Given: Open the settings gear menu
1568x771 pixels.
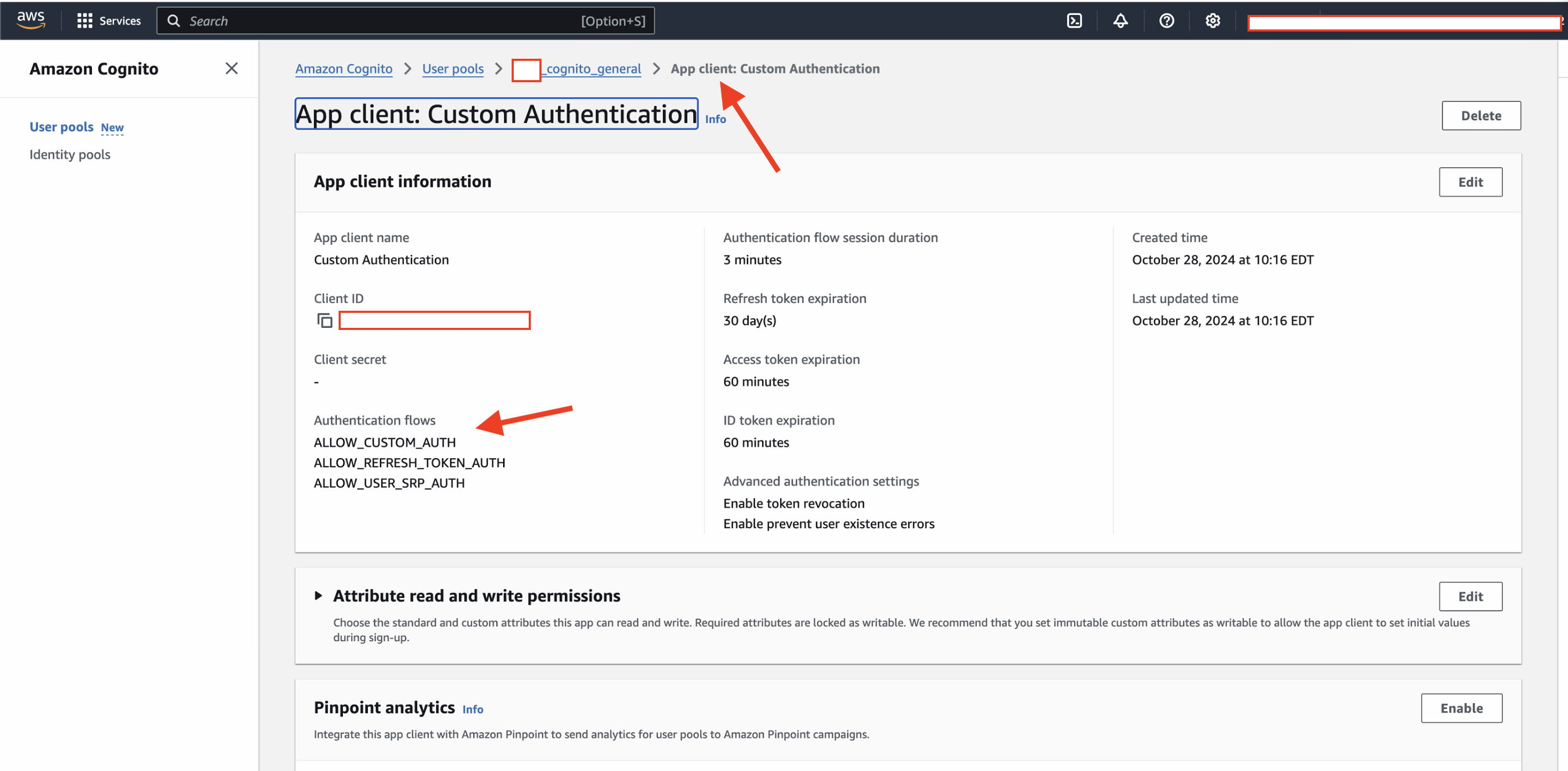Looking at the screenshot, I should point(1212,21).
